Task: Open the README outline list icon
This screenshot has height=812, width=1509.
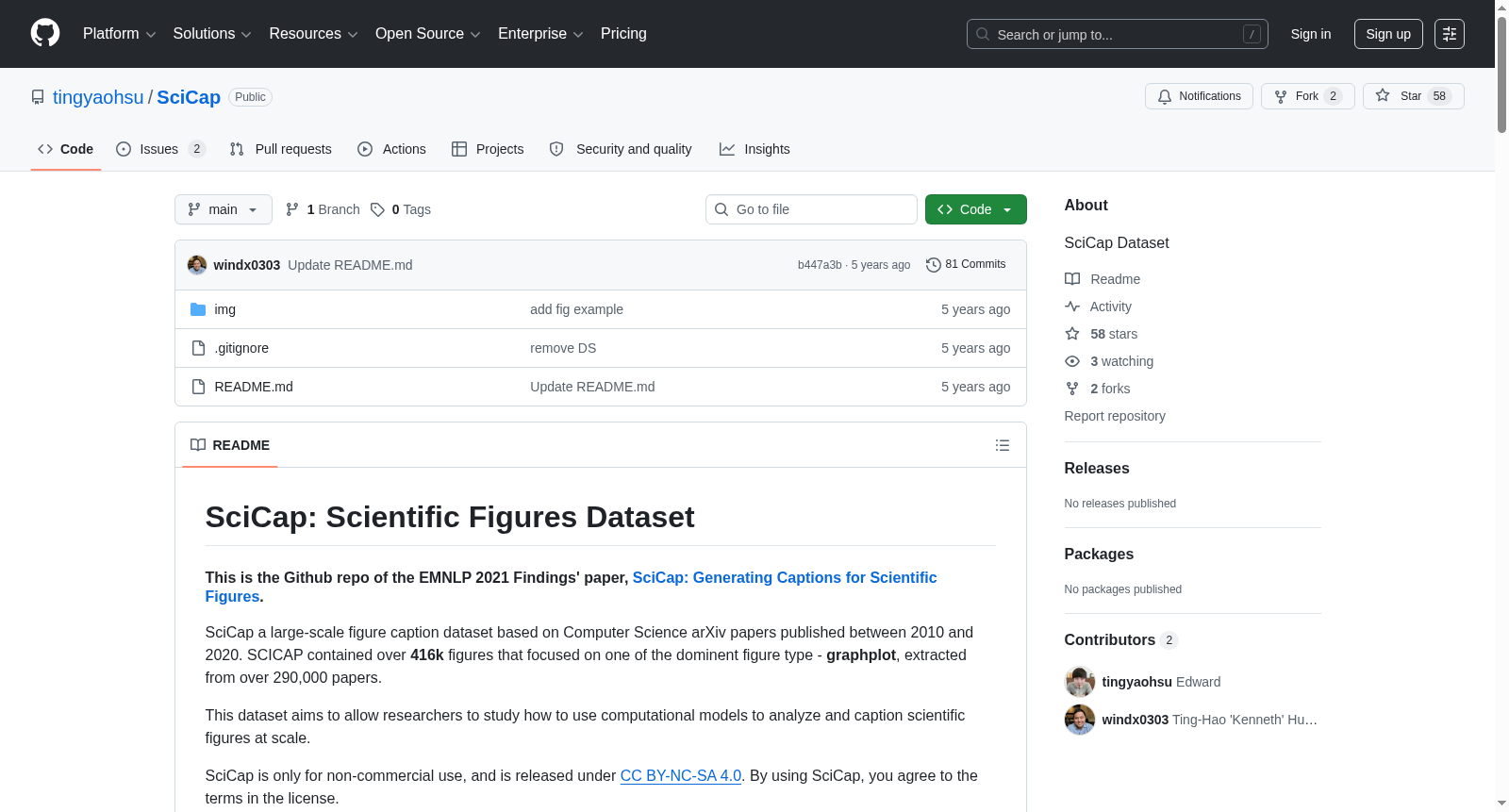Action: 1003,445
